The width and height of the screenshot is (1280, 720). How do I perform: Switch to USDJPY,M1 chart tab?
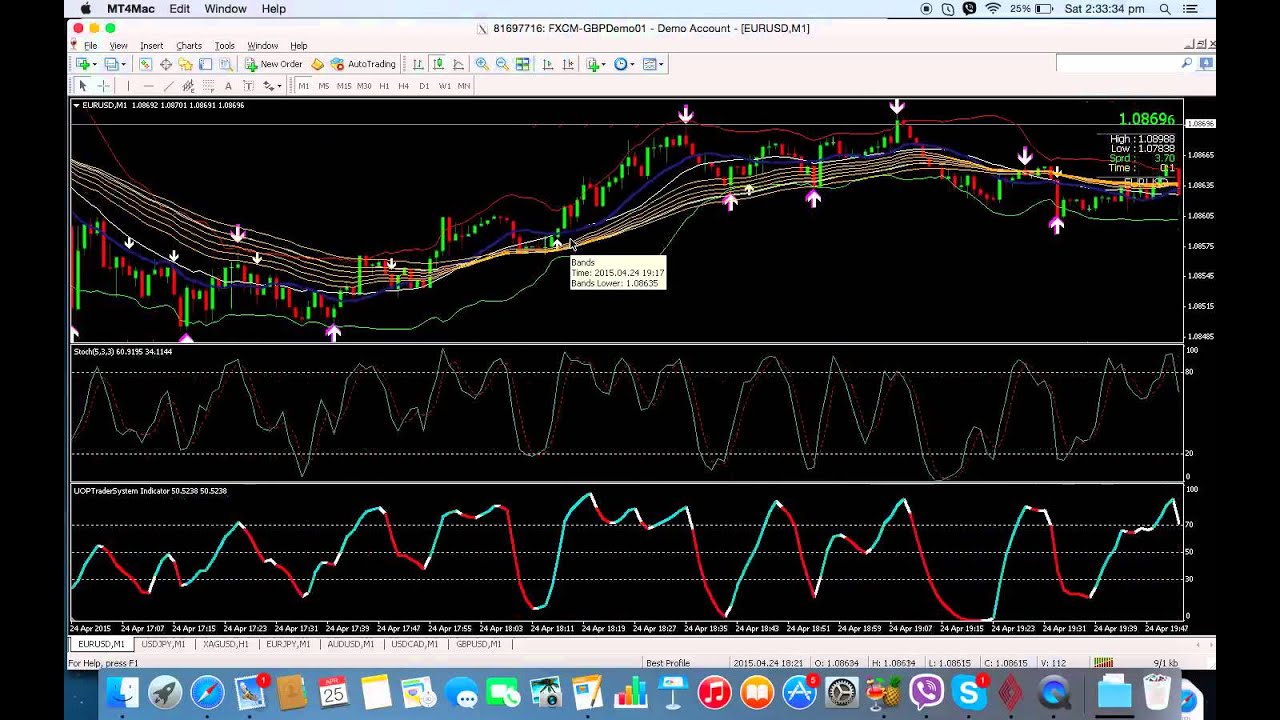pyautogui.click(x=163, y=644)
